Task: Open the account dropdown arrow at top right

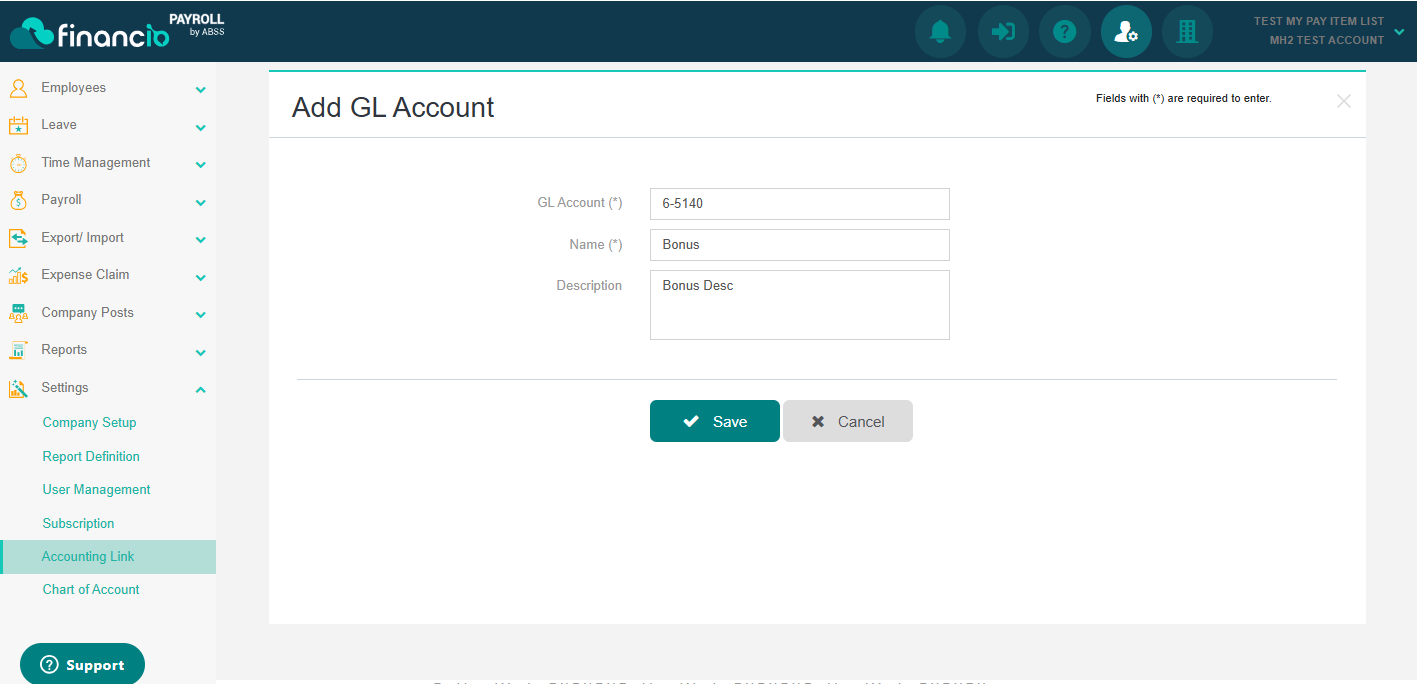Action: click(1398, 31)
